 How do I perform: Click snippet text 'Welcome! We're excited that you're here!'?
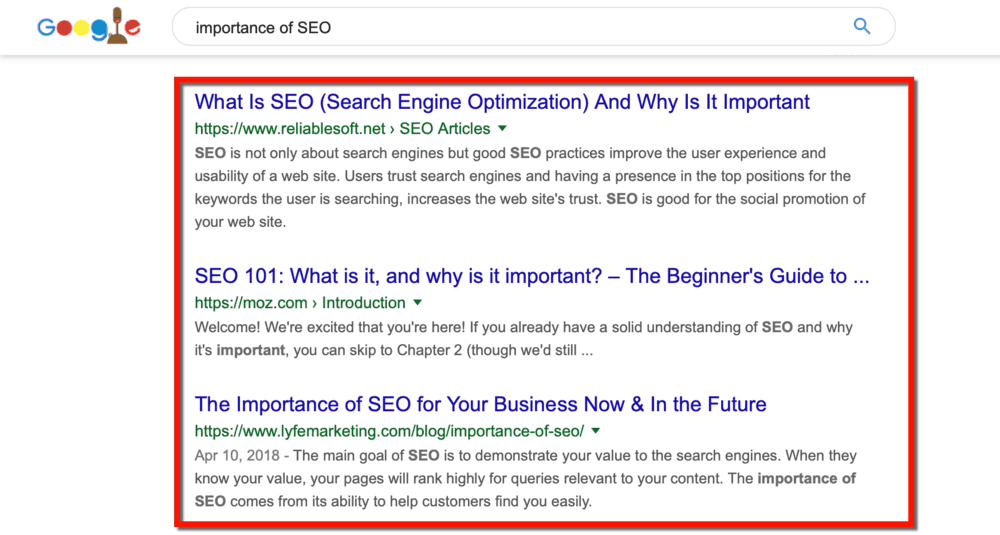(x=330, y=328)
